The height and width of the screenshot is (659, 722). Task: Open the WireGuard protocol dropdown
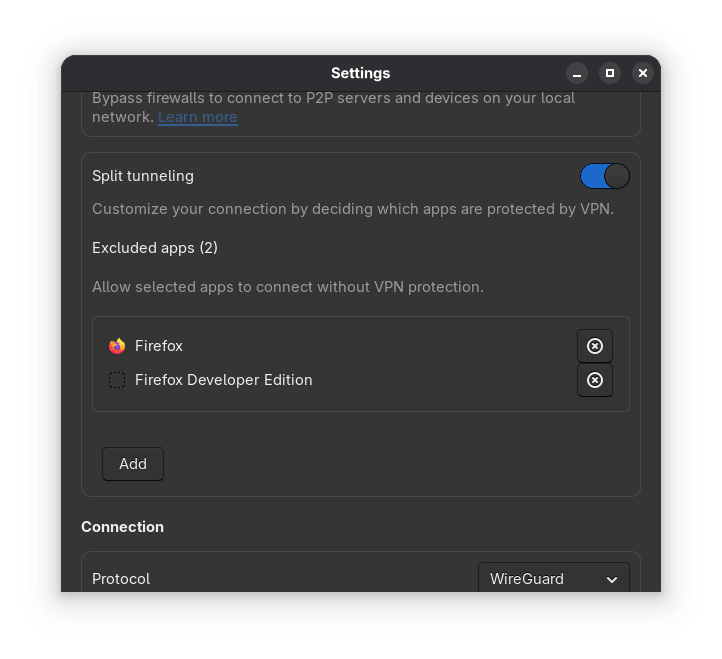[x=553, y=577]
